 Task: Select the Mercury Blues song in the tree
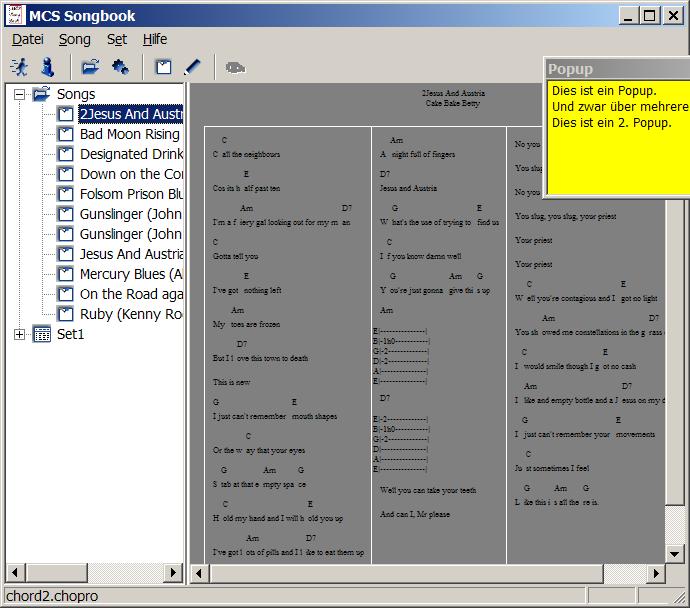click(130, 274)
